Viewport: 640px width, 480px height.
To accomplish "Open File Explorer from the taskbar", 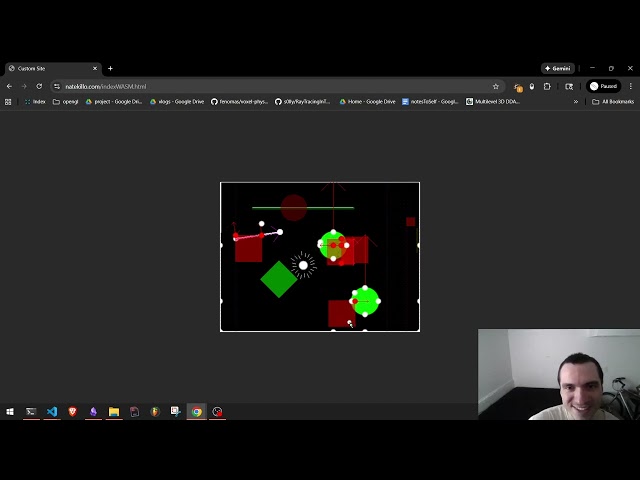I will click(114, 411).
